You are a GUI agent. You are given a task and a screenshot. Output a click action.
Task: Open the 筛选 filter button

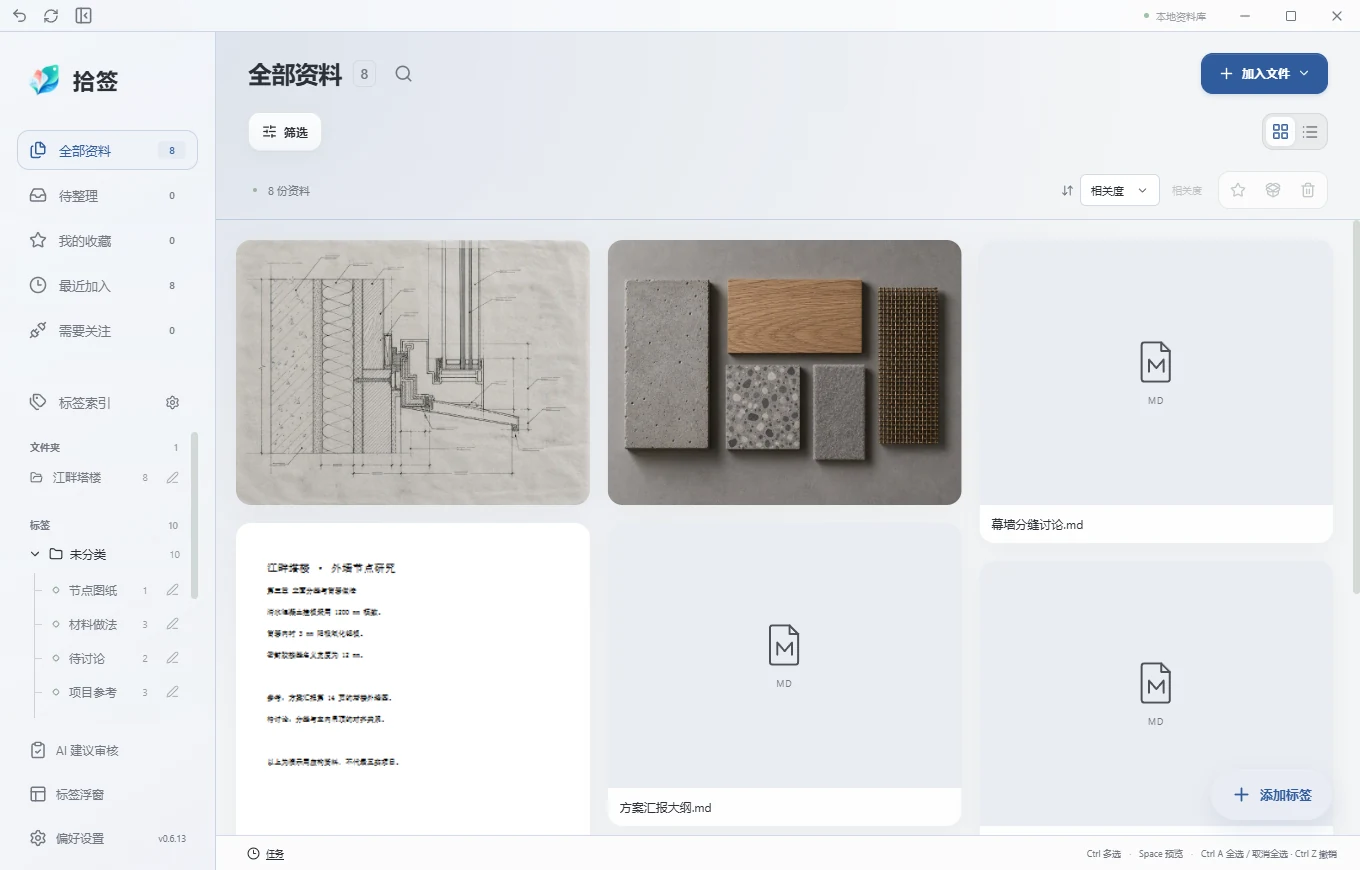tap(285, 132)
